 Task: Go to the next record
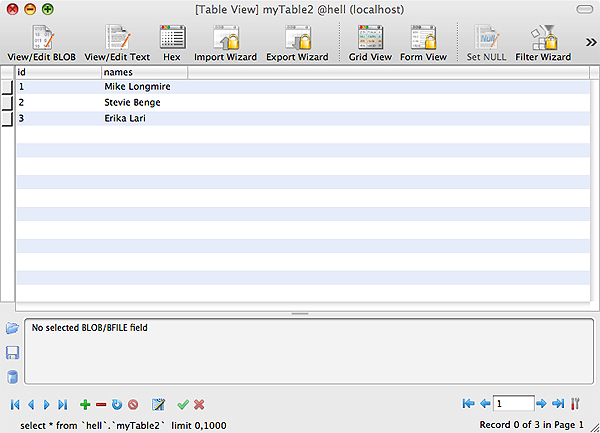(x=46, y=404)
